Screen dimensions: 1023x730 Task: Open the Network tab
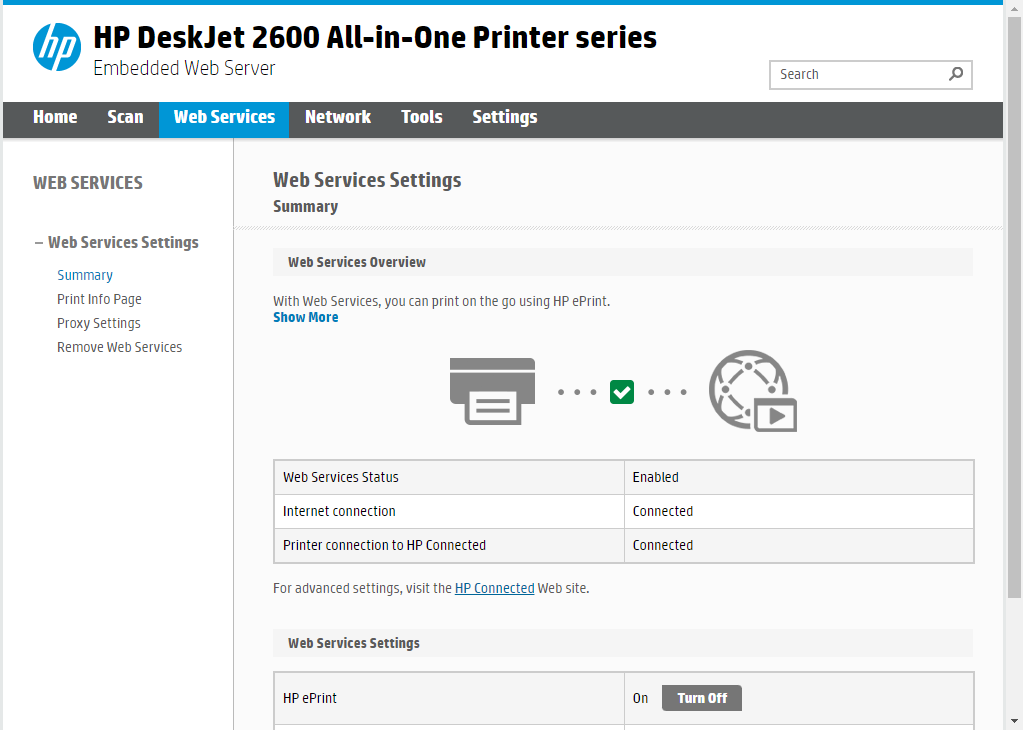point(338,117)
